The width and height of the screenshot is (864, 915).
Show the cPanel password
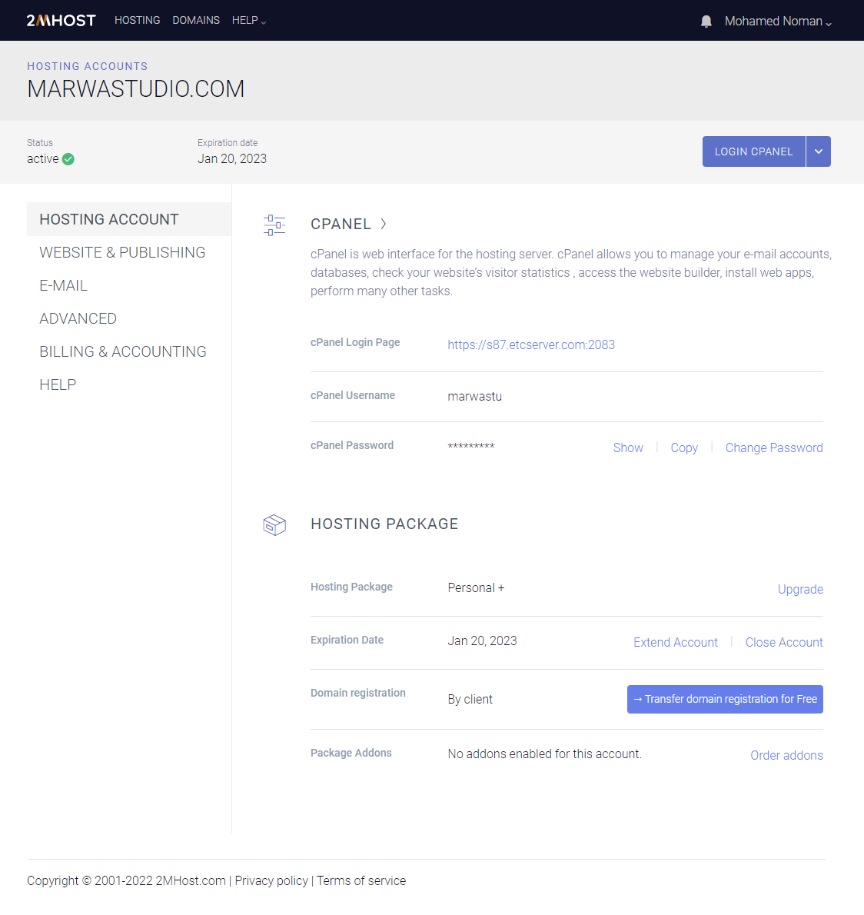tap(628, 448)
